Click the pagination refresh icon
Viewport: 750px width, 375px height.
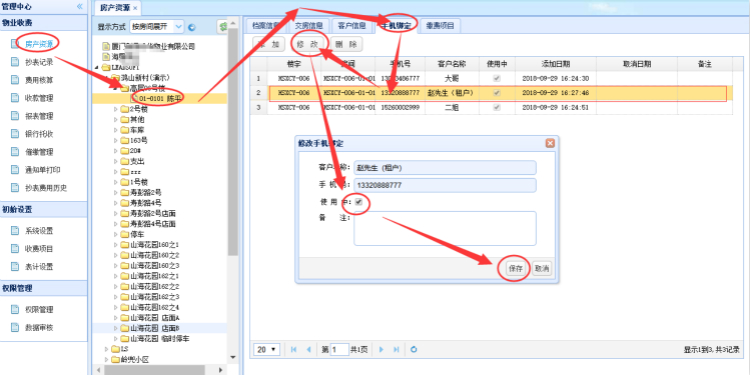click(x=414, y=350)
